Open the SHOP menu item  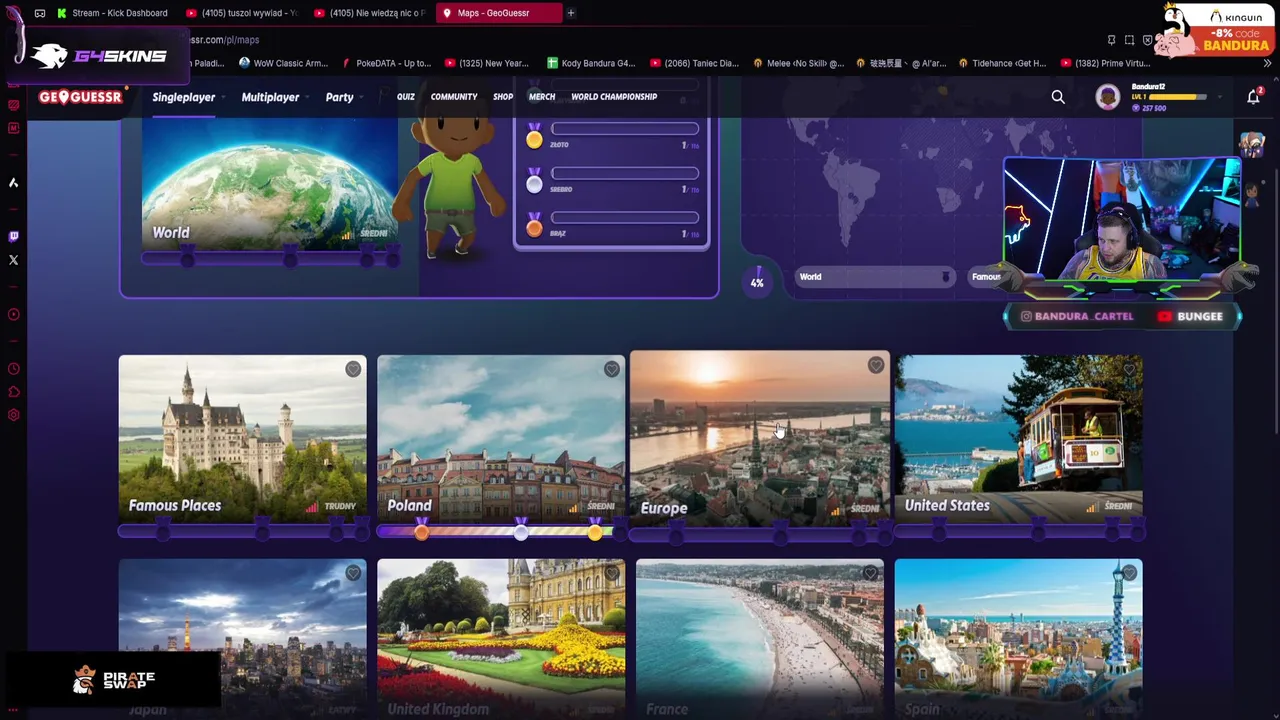(503, 97)
